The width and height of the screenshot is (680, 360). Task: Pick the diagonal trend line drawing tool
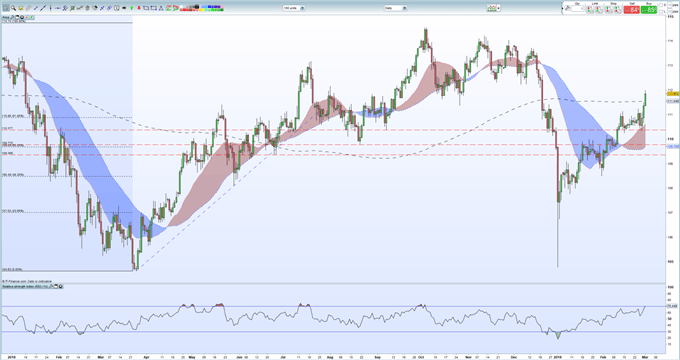coord(43,8)
